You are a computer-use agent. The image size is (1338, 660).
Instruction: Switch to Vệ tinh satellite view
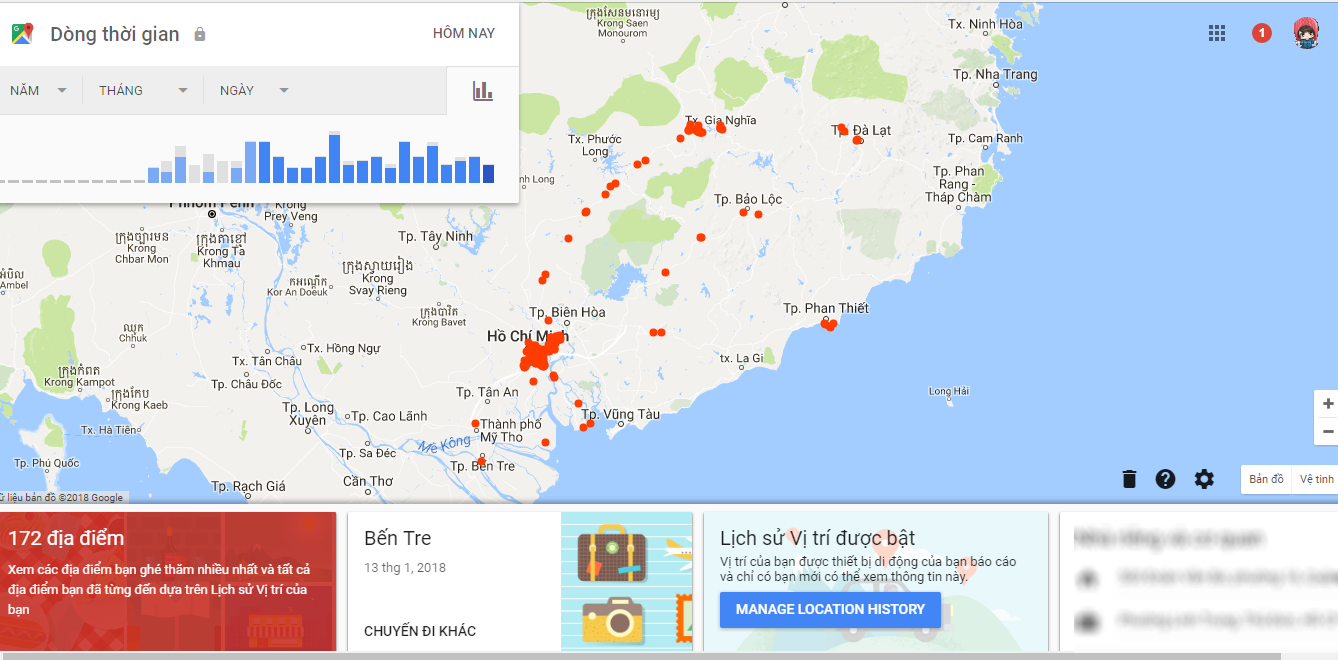(1316, 479)
